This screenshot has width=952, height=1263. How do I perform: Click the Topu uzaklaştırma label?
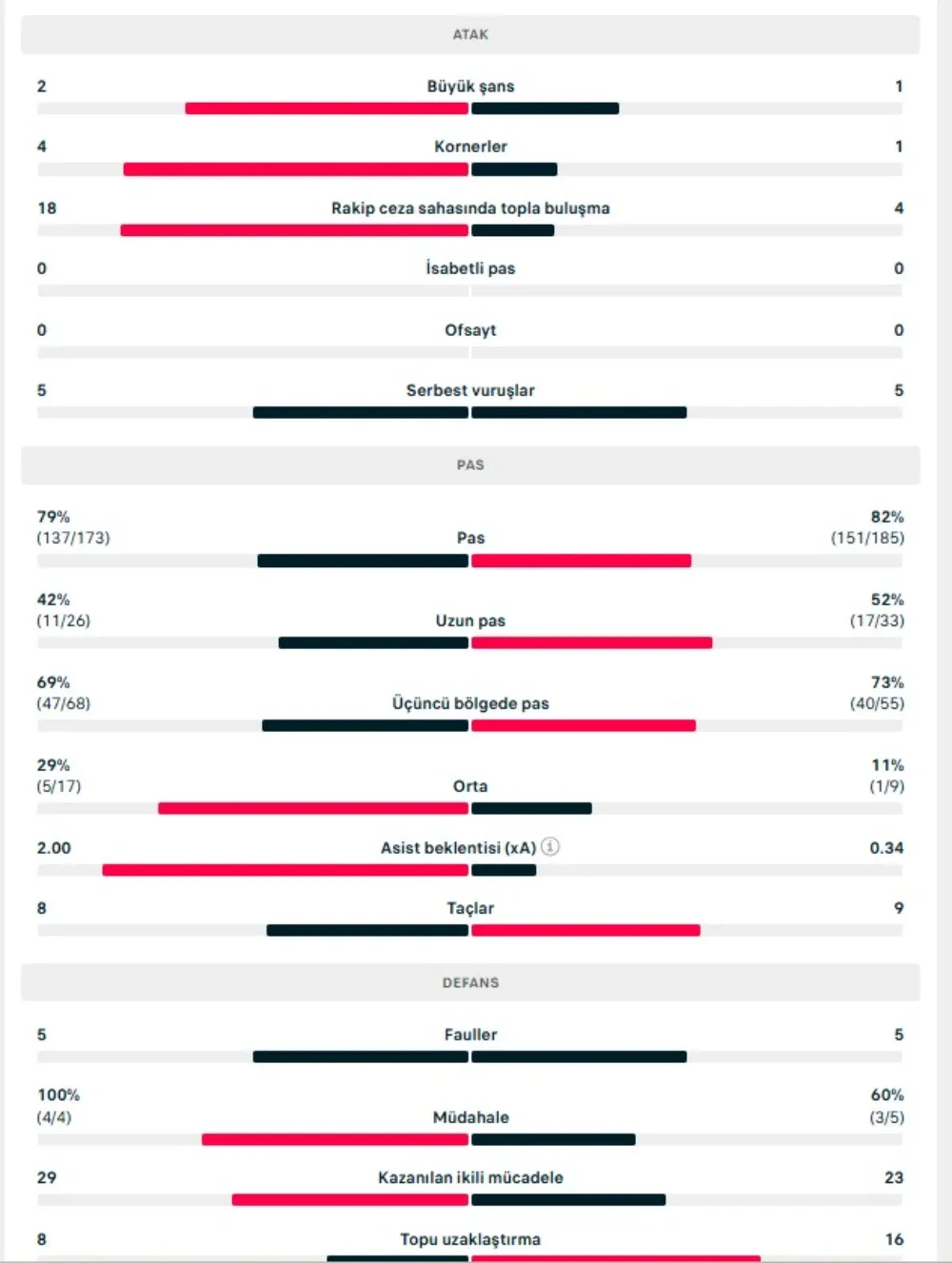(470, 1239)
